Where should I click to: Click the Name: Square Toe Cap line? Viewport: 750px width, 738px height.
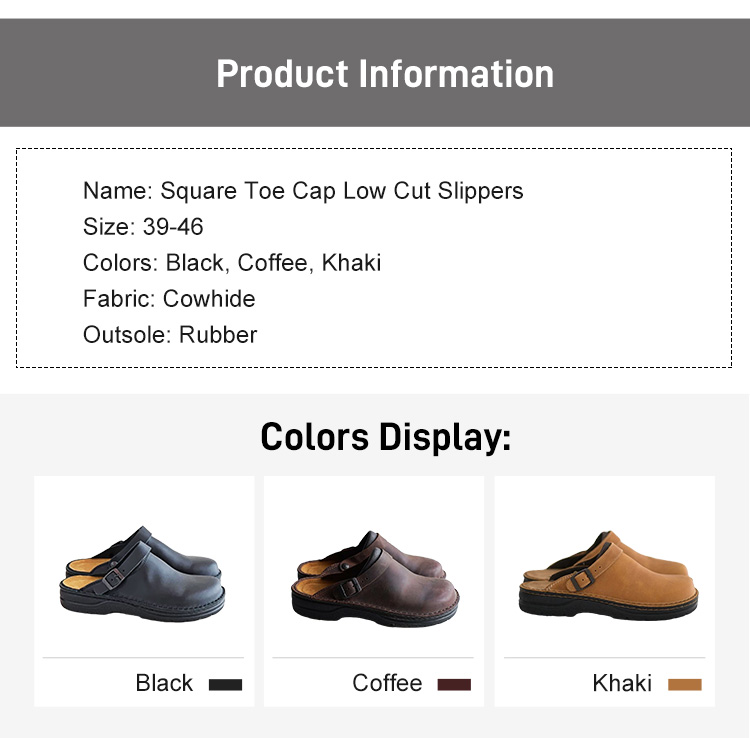point(303,190)
